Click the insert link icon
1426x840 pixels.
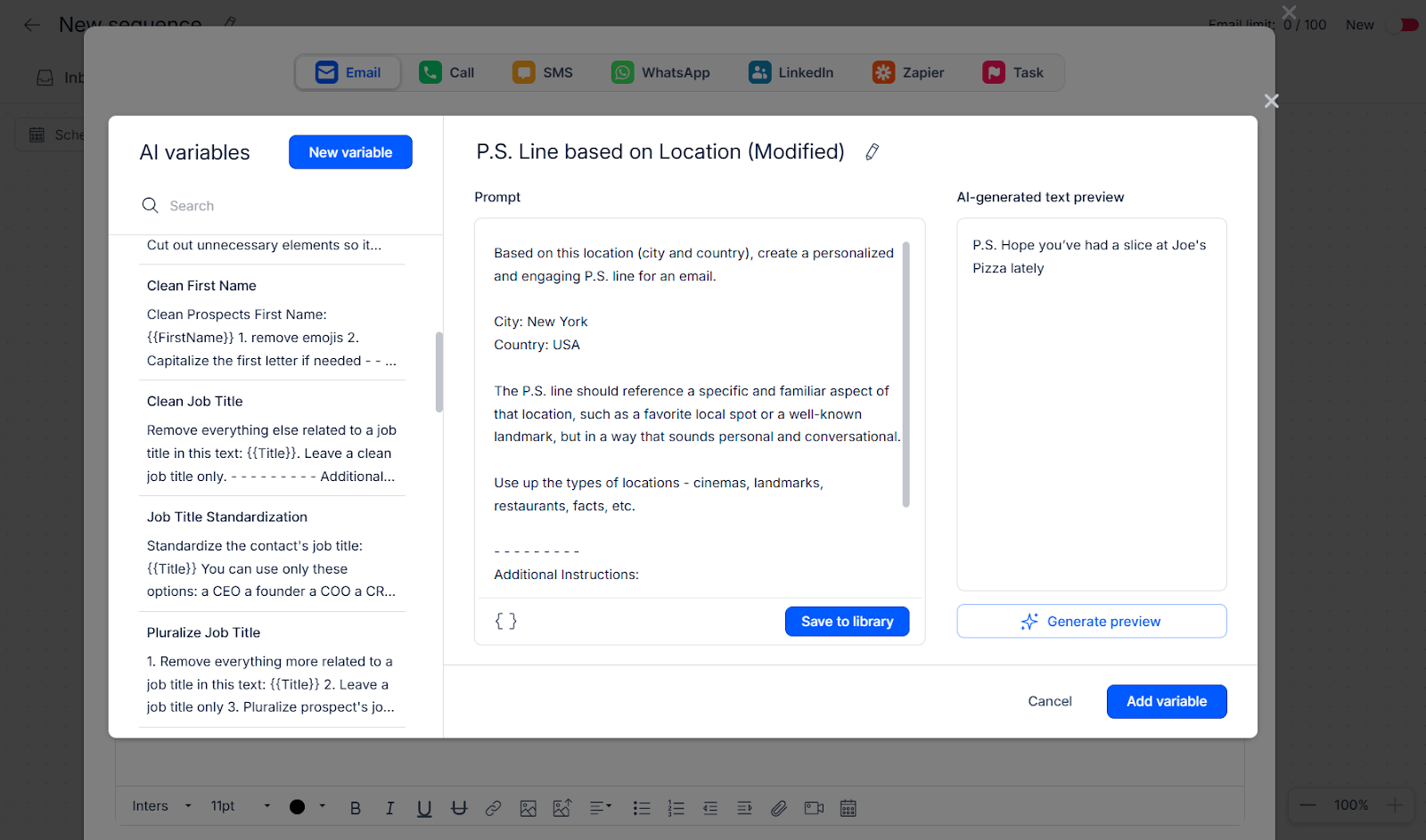493,808
